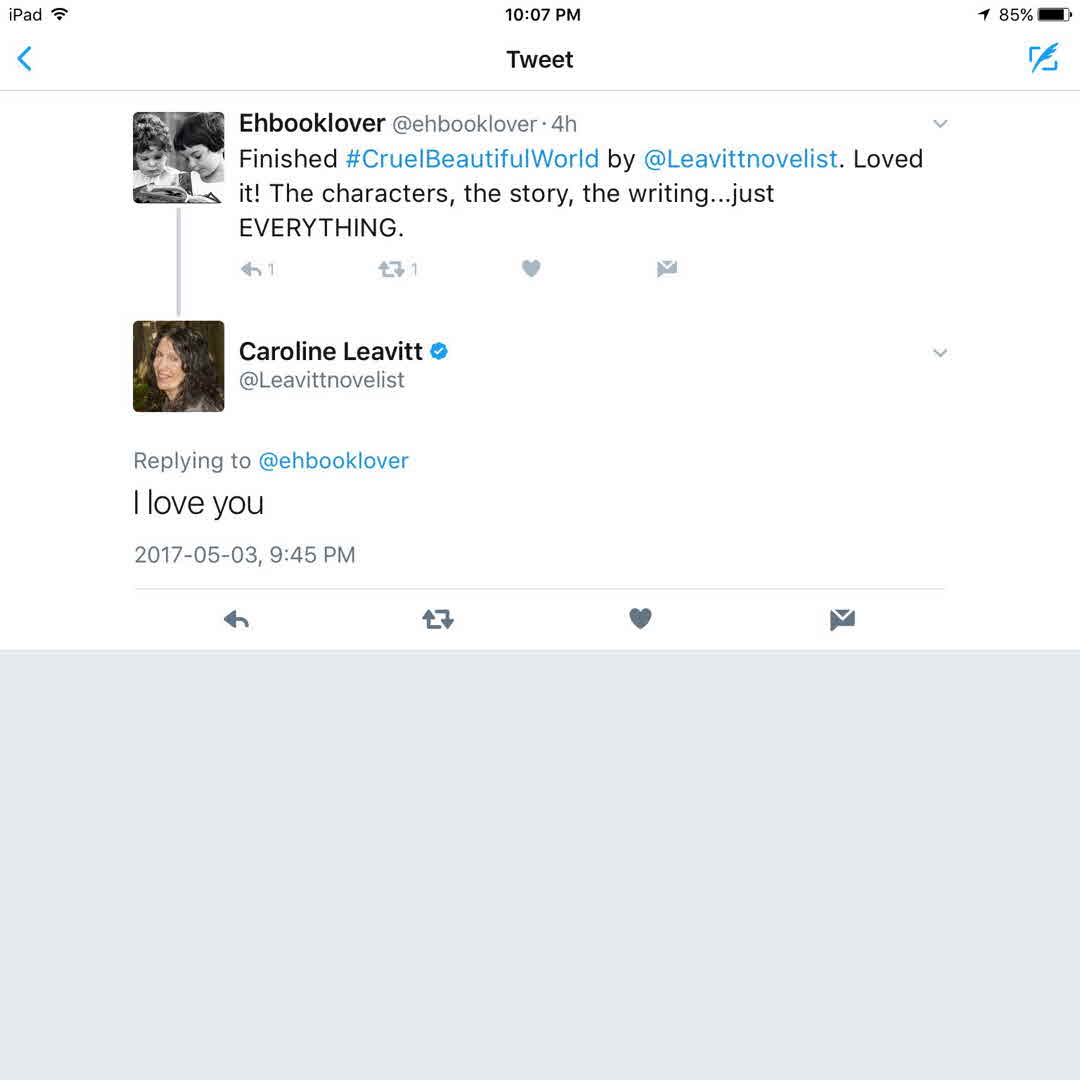
Task: Reply to Ehbooklover's tweet
Action: 252,269
